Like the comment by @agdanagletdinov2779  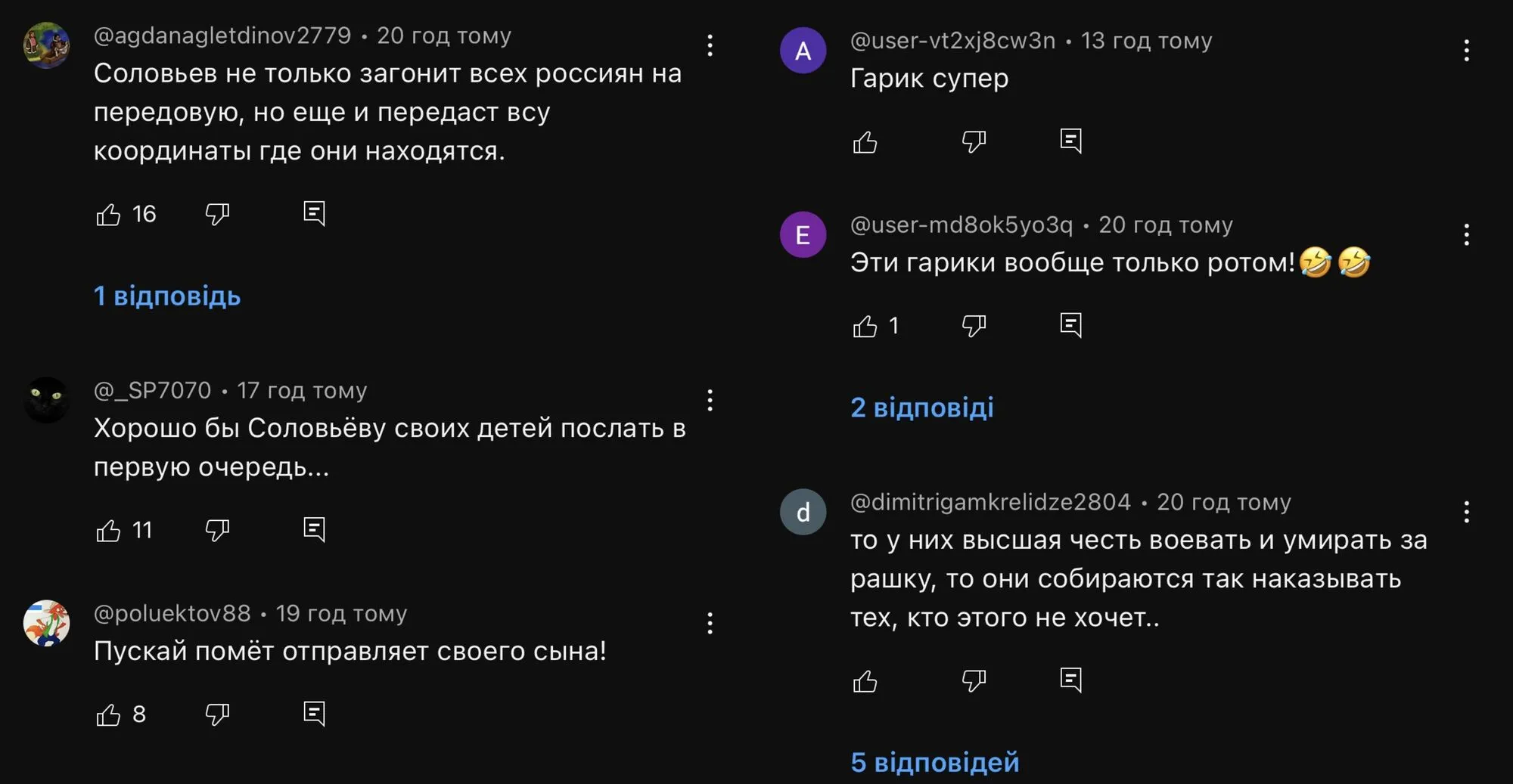(108, 214)
